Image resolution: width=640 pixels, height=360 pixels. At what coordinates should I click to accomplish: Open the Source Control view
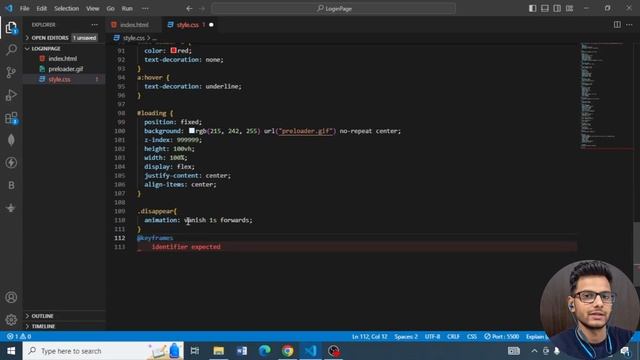click(x=11, y=73)
